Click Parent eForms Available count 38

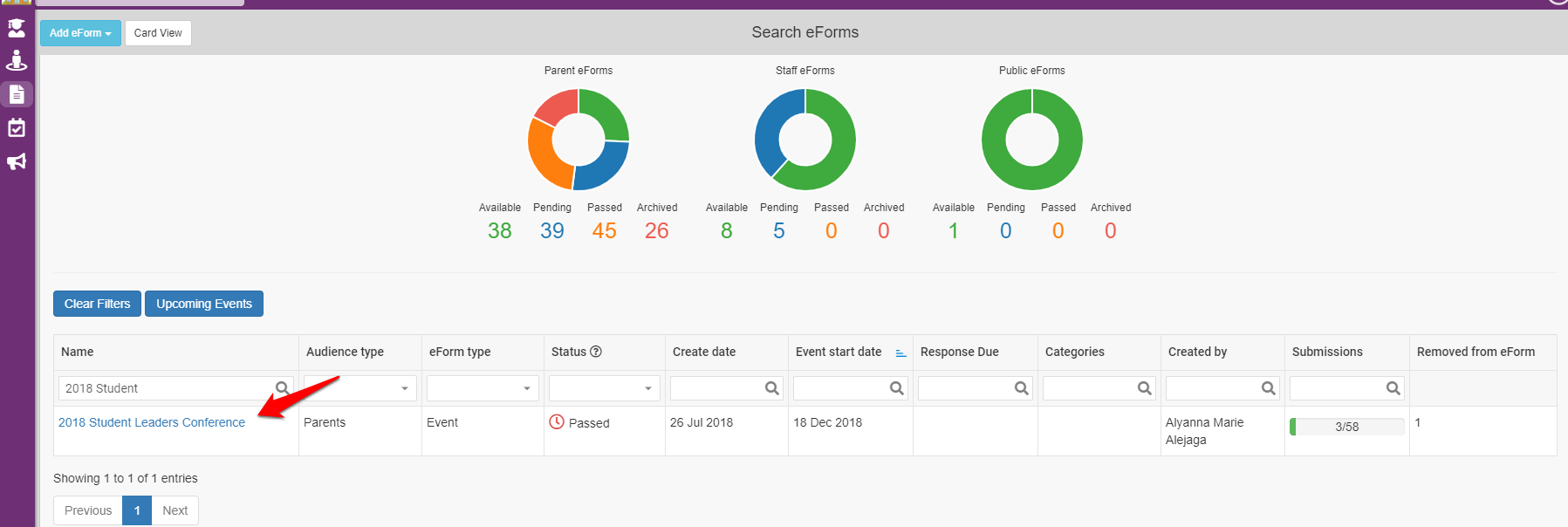tap(500, 230)
